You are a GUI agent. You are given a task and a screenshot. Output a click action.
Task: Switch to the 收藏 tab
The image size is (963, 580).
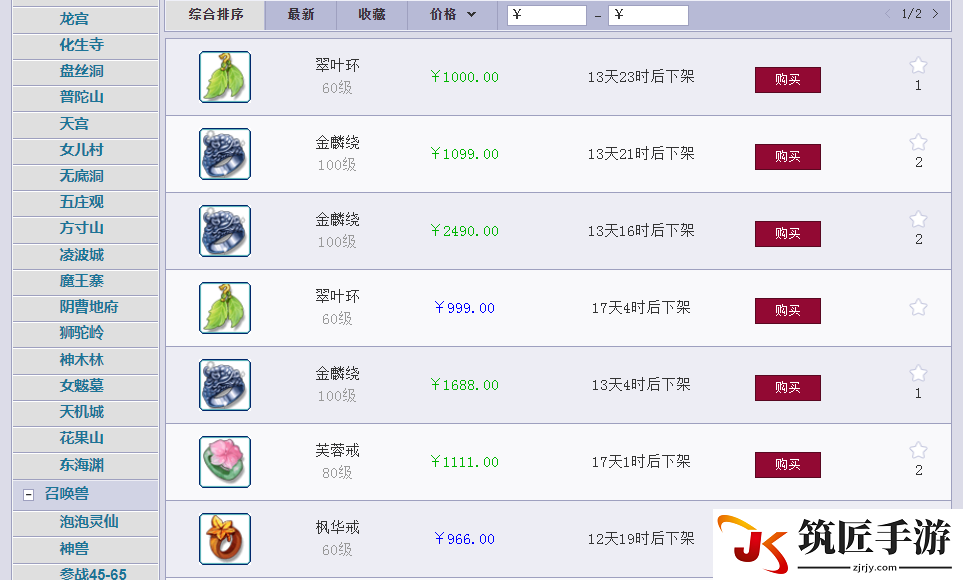[372, 15]
